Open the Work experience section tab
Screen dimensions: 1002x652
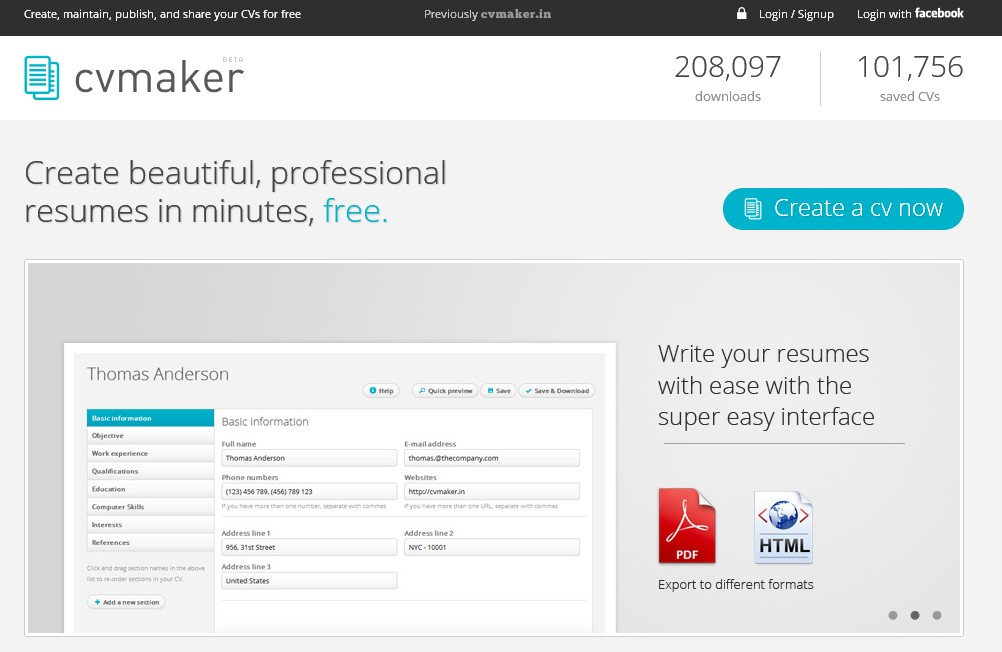[x=150, y=453]
